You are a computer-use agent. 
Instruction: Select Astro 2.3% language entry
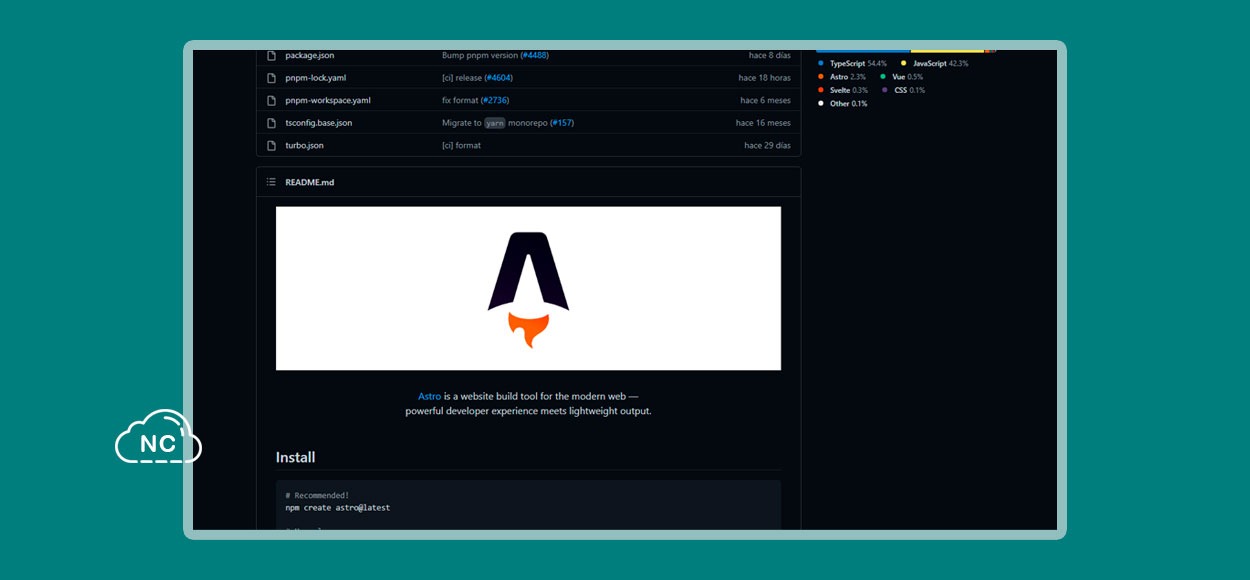pos(842,77)
